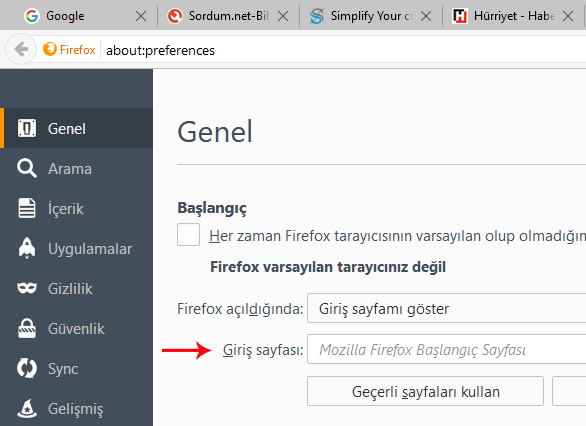Screen dimensions: 586x426
Task: Open the Güvenlik preferences section
Action: (x=76, y=328)
